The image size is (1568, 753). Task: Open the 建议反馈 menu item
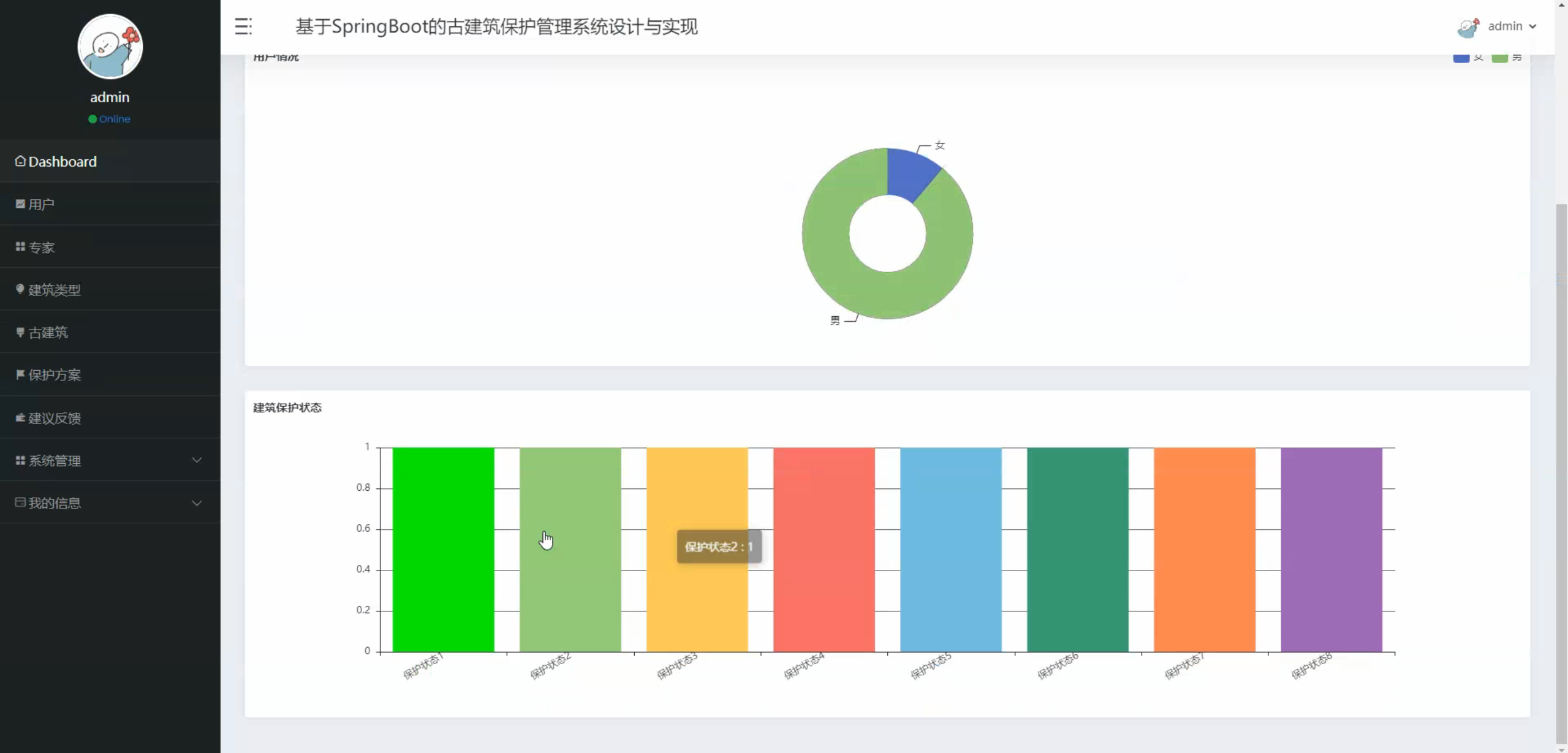(54, 418)
